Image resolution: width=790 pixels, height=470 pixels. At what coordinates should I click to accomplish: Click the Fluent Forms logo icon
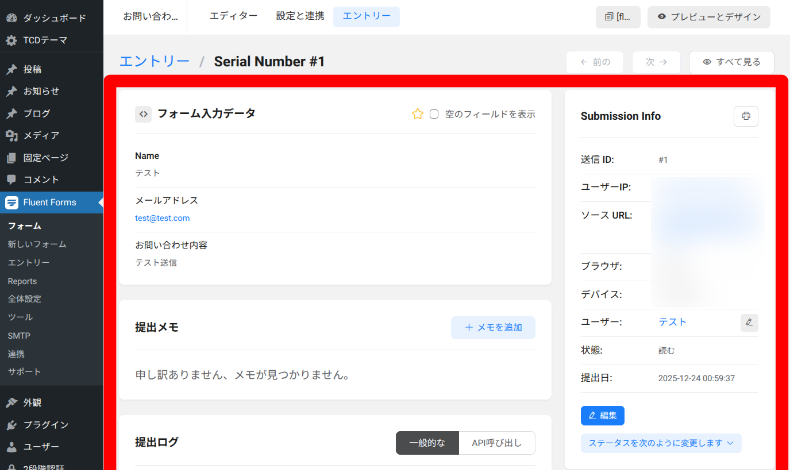12,203
